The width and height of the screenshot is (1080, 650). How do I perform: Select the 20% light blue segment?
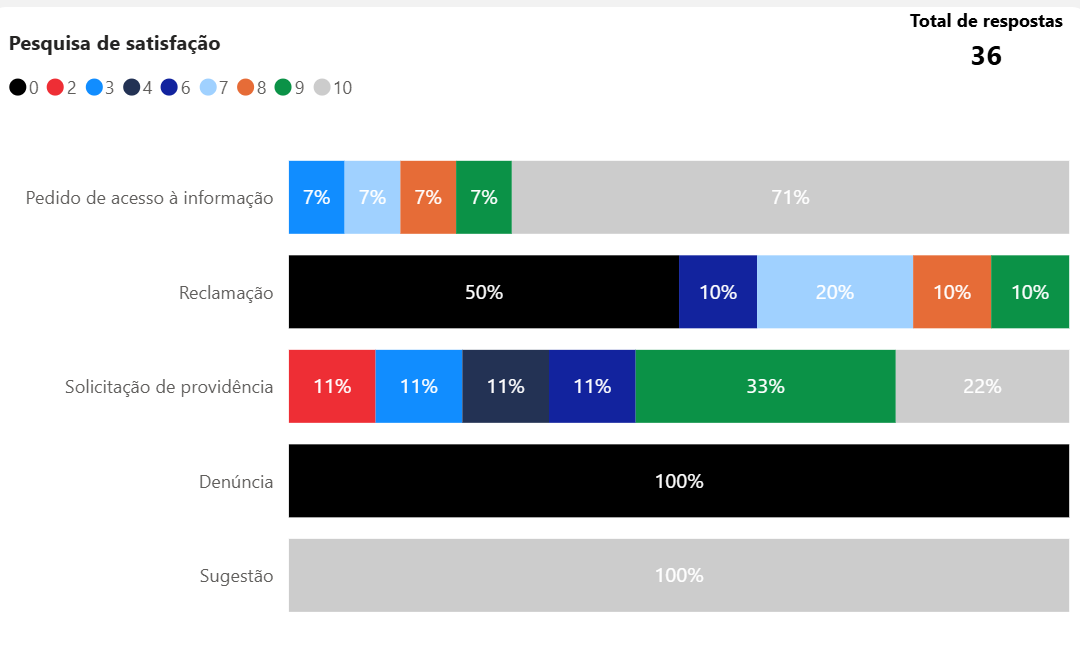pos(835,292)
